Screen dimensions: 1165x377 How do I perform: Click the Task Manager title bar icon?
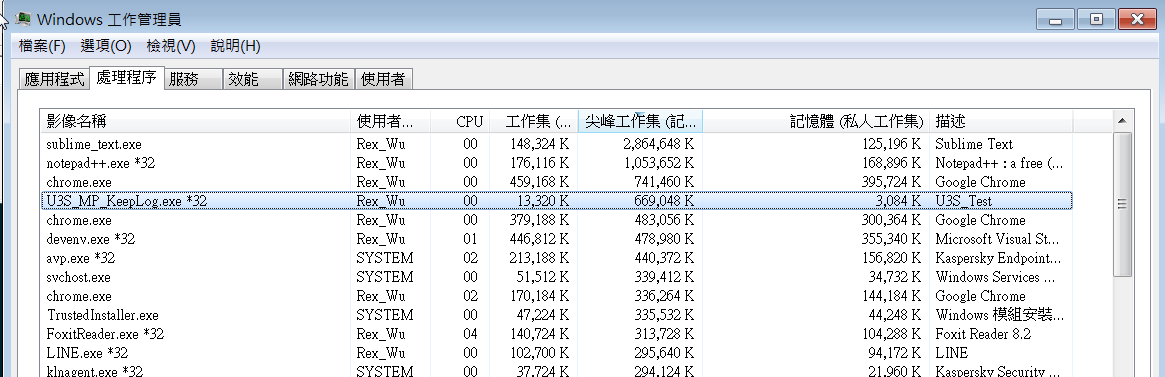pyautogui.click(x=23, y=19)
